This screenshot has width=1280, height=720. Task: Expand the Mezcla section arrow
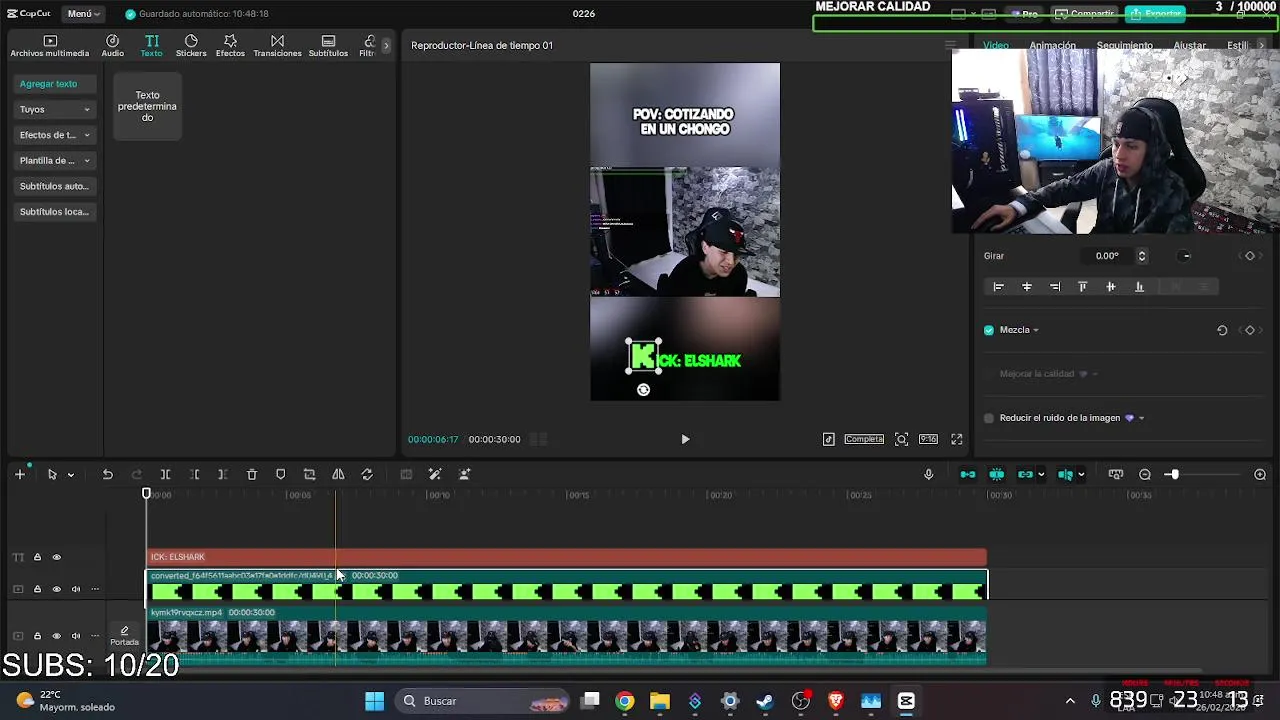pos(1036,330)
